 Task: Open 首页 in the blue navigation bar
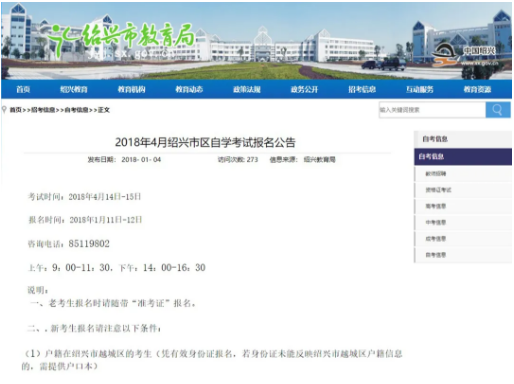coord(23,89)
